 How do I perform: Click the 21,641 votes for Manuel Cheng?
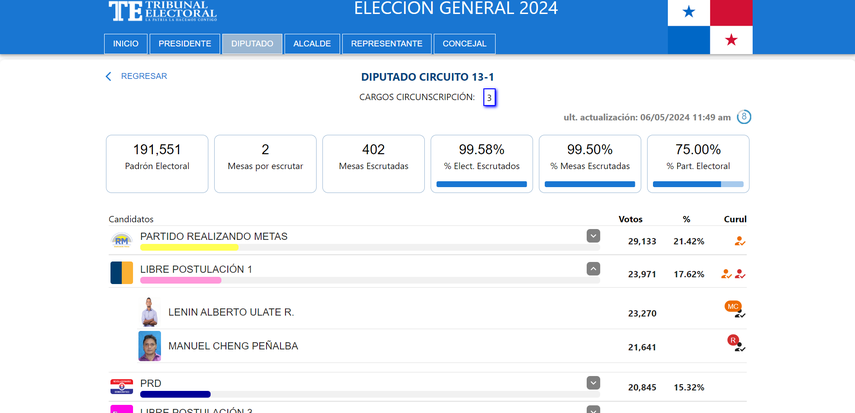(642, 348)
